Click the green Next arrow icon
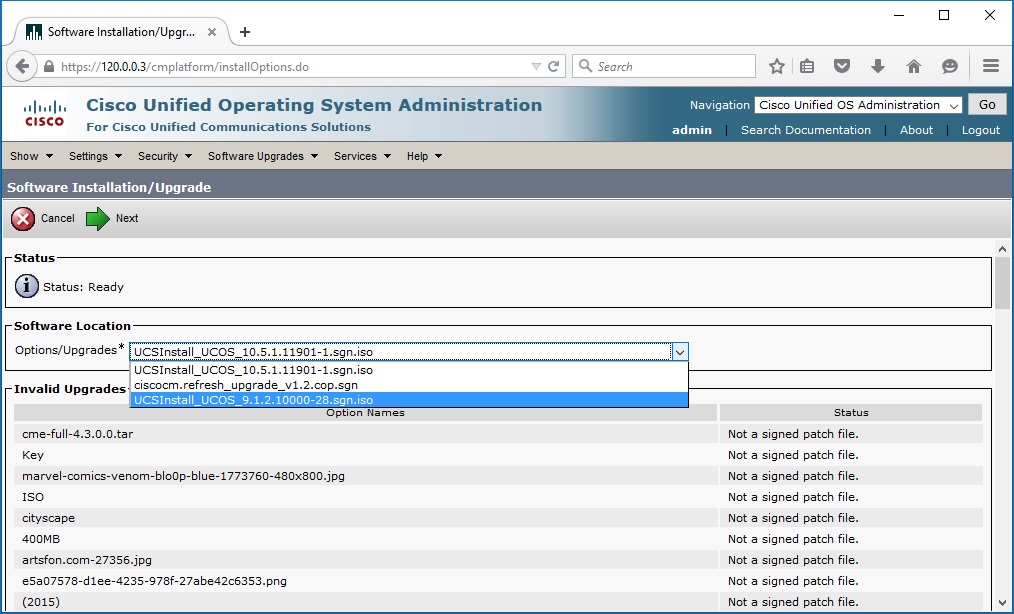1014x614 pixels. coord(98,219)
